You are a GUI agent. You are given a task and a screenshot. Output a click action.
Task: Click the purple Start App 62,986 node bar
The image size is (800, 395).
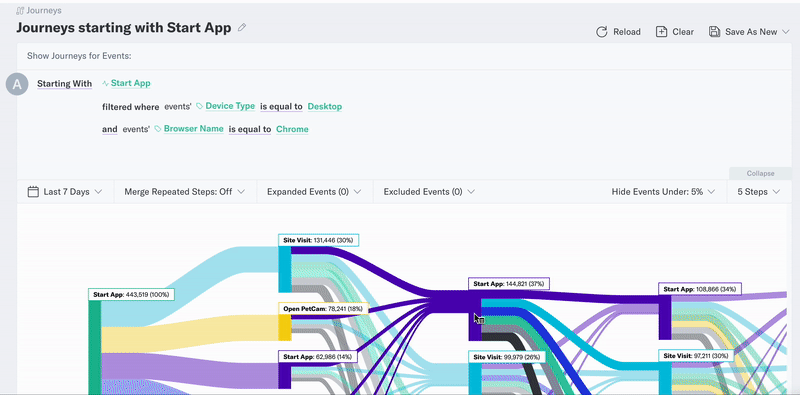point(285,376)
